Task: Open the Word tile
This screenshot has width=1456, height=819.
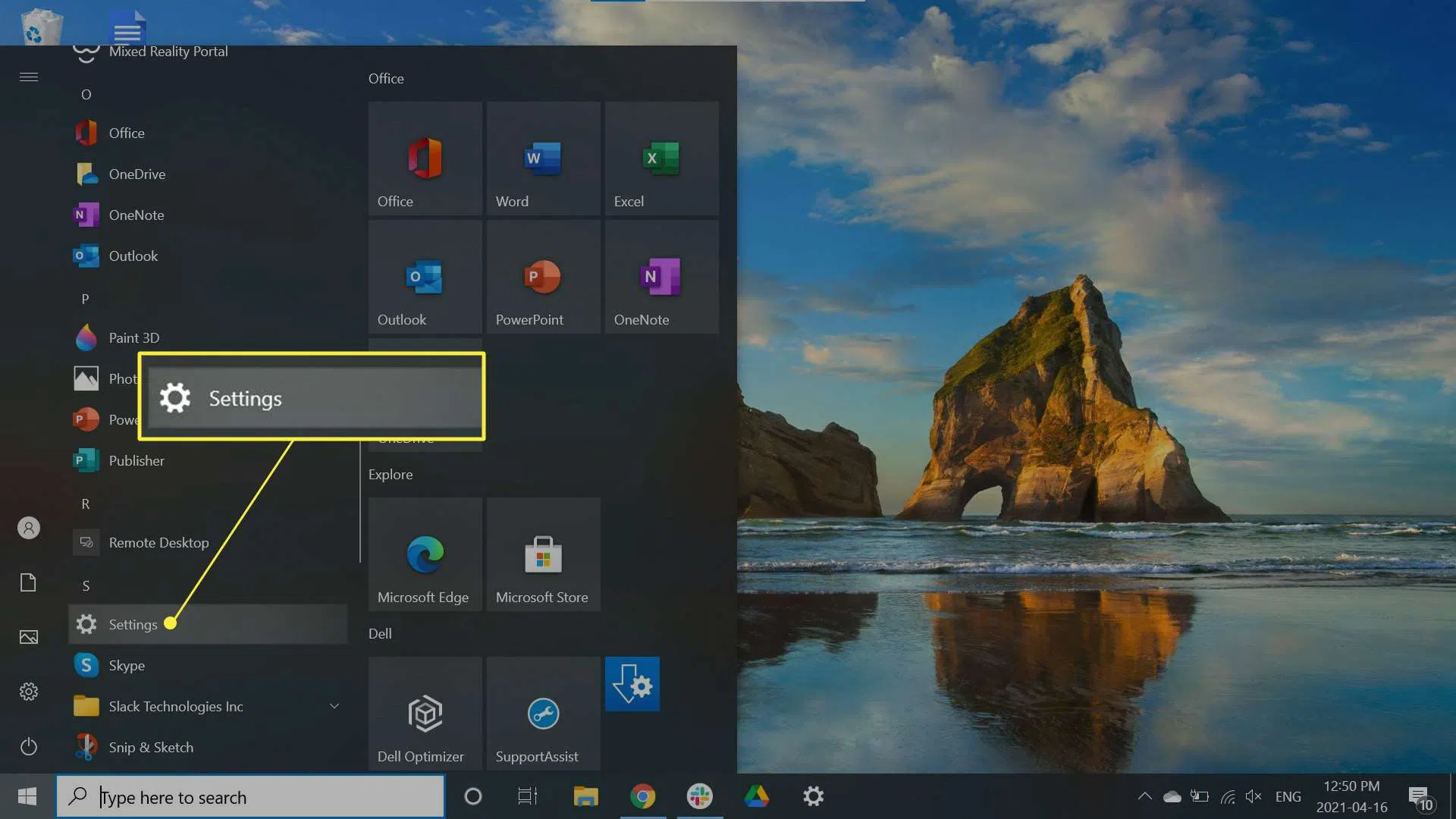Action: (543, 158)
